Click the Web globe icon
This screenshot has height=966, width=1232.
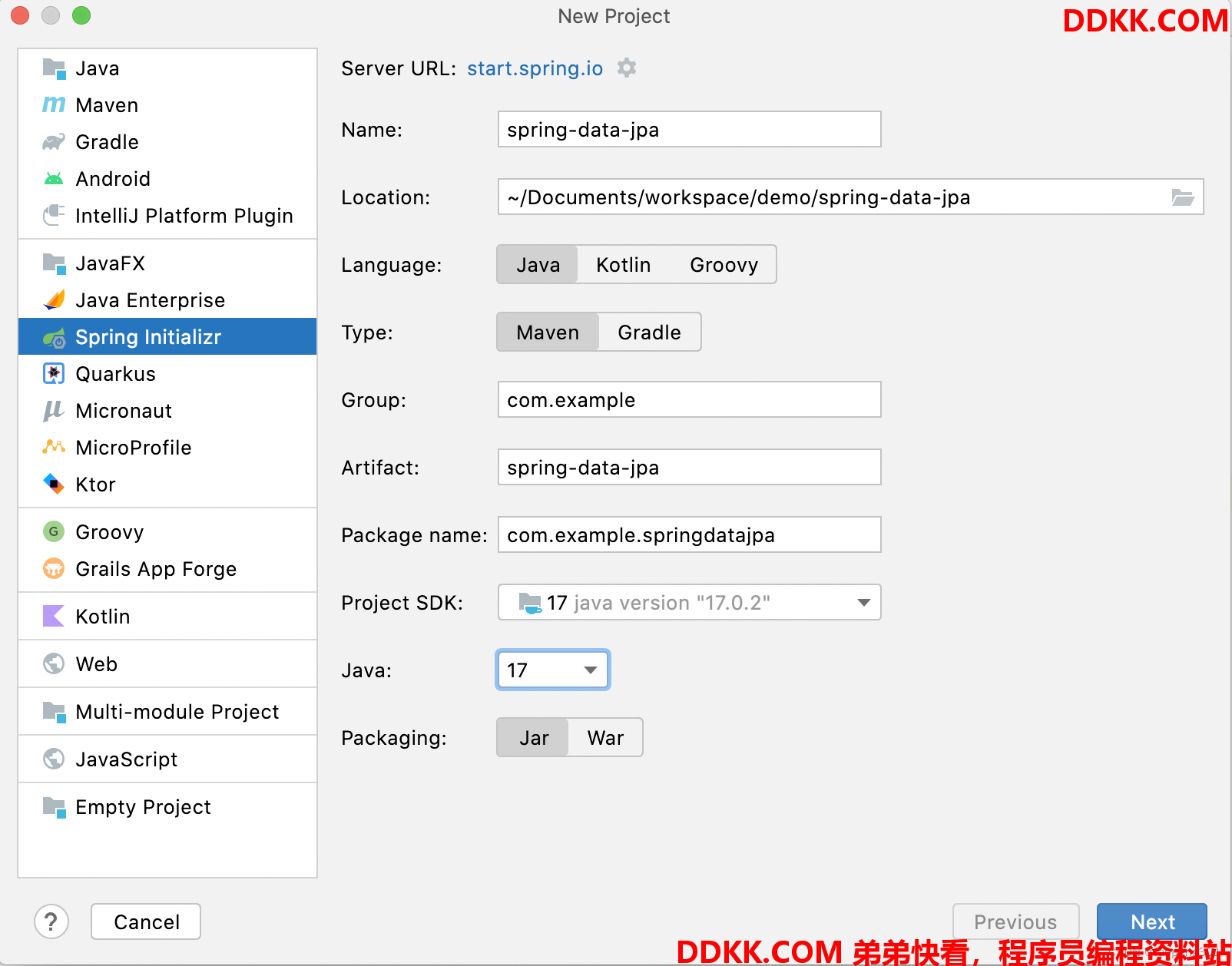[54, 663]
